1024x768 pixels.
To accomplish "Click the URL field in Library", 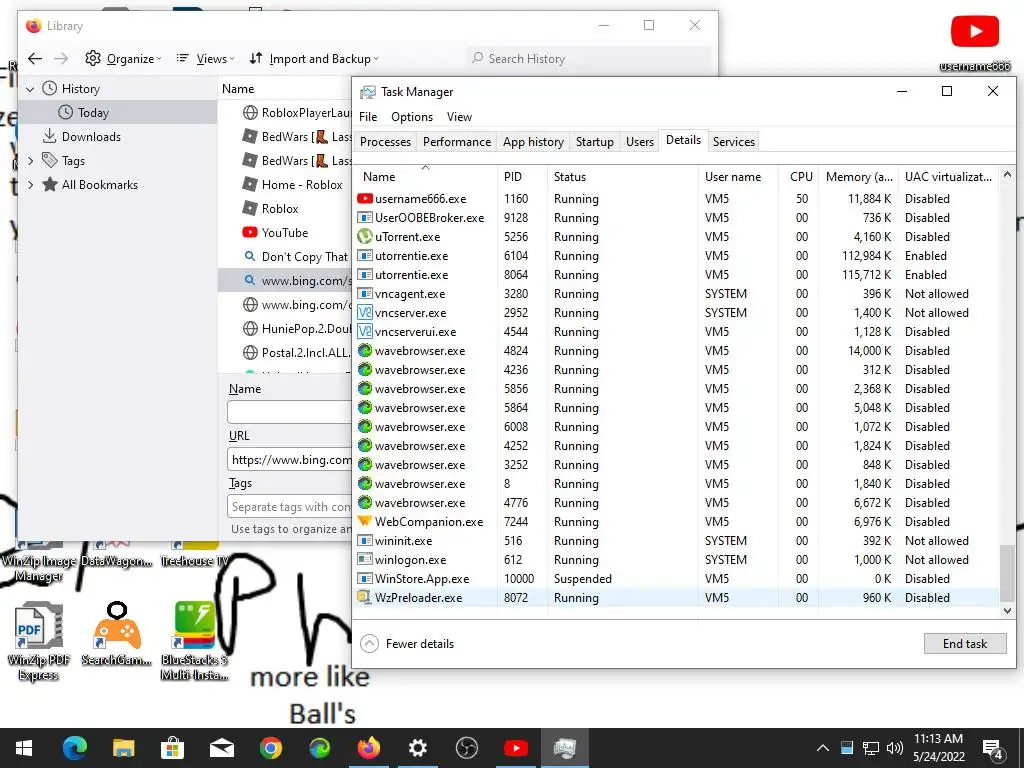I will pos(290,460).
